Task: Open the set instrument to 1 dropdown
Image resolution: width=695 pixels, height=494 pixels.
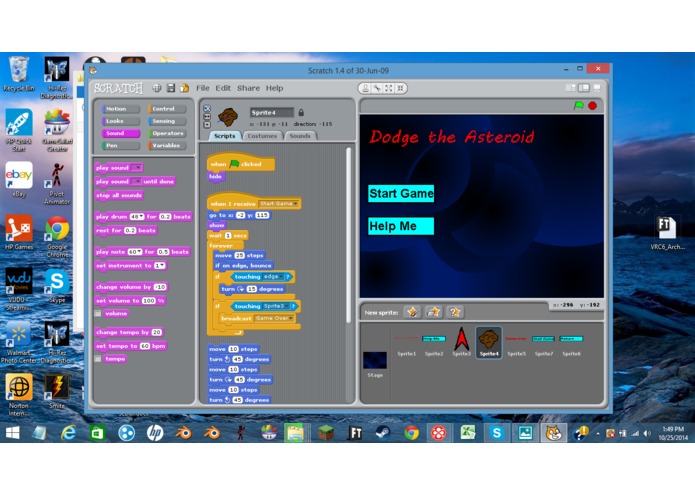Action: tap(160, 265)
